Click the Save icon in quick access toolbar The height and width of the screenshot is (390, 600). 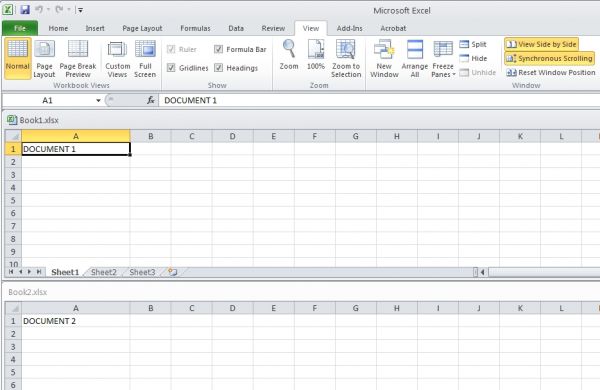(25, 10)
